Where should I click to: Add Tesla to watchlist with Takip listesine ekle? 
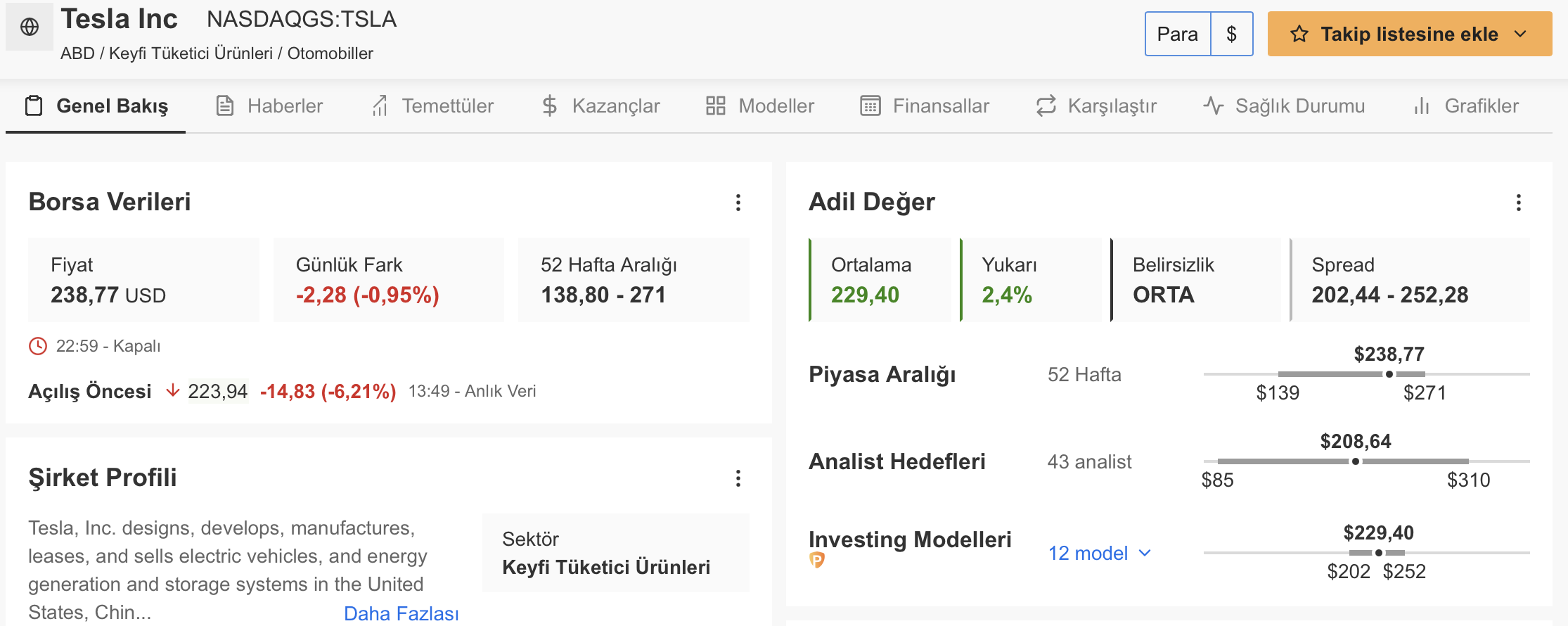(x=1410, y=34)
